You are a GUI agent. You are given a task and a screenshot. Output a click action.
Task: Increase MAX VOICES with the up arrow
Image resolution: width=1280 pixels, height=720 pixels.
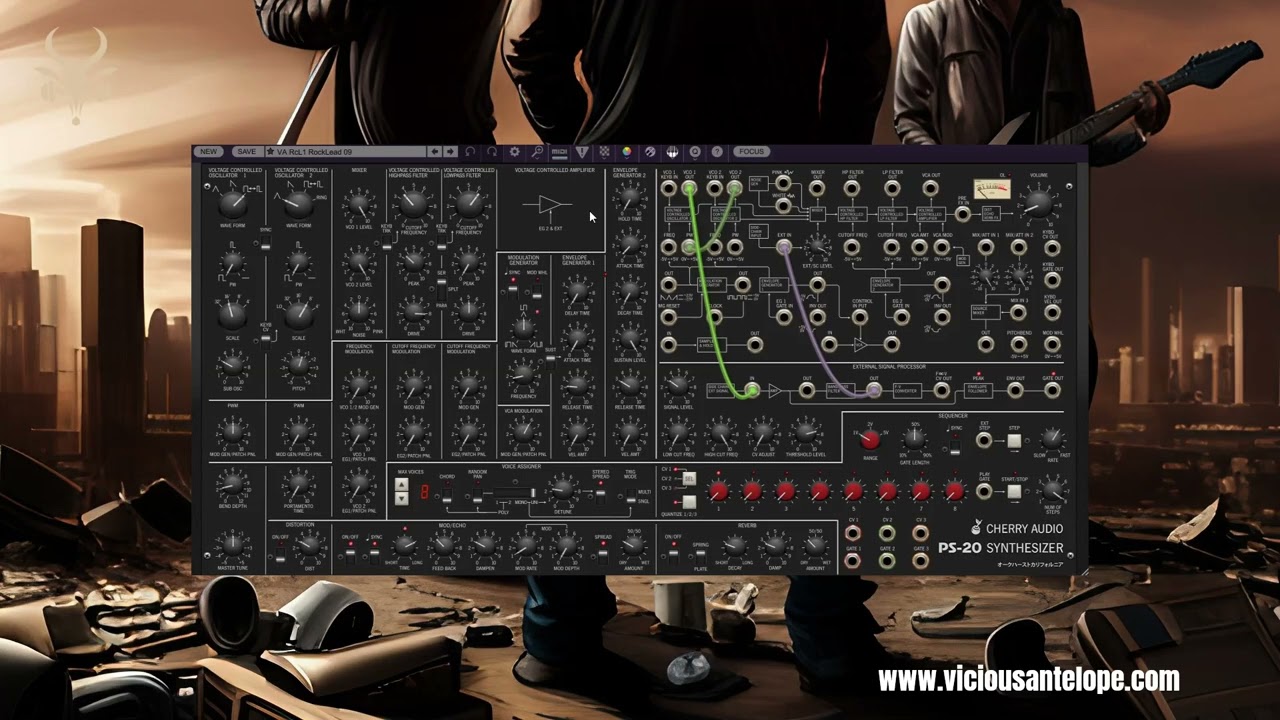click(x=402, y=485)
